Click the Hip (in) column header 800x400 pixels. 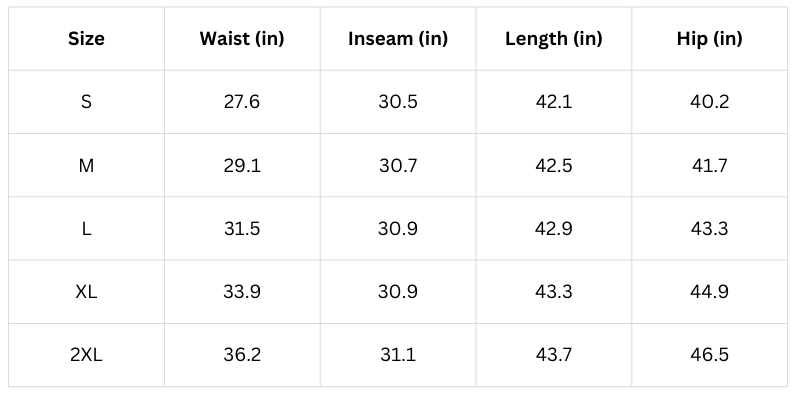click(709, 39)
